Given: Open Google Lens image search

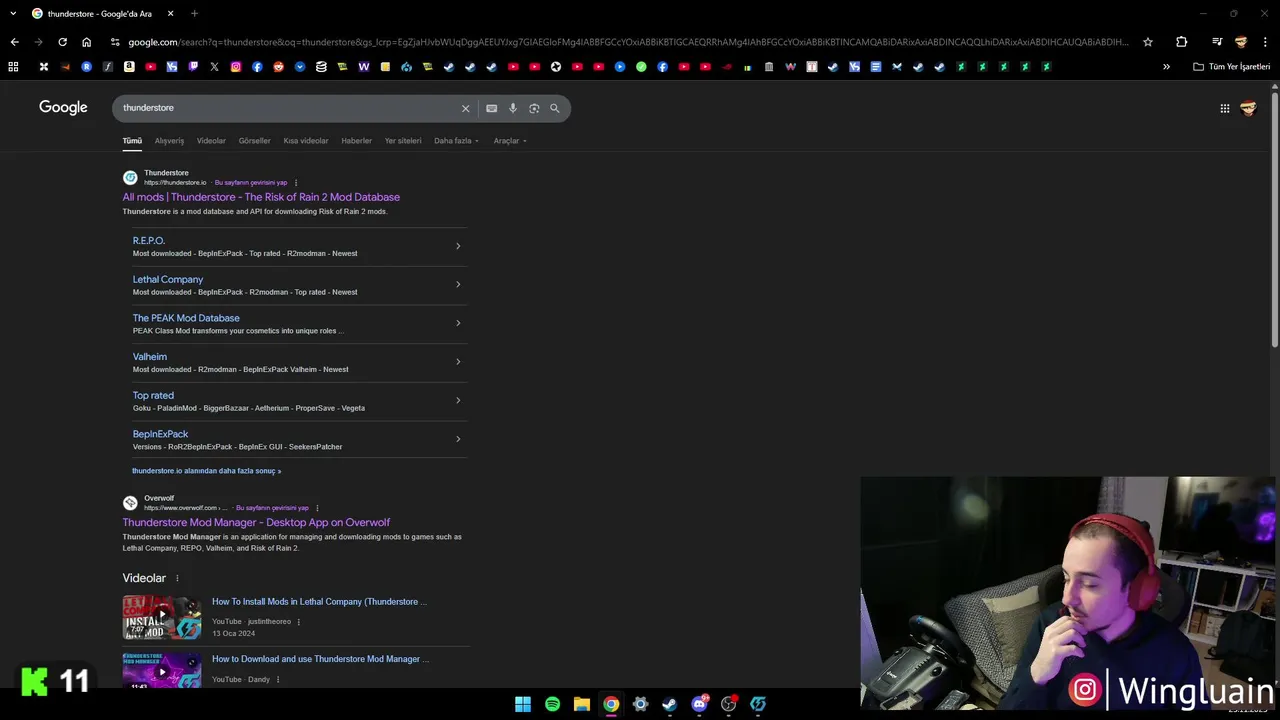Looking at the screenshot, I should pos(534,108).
